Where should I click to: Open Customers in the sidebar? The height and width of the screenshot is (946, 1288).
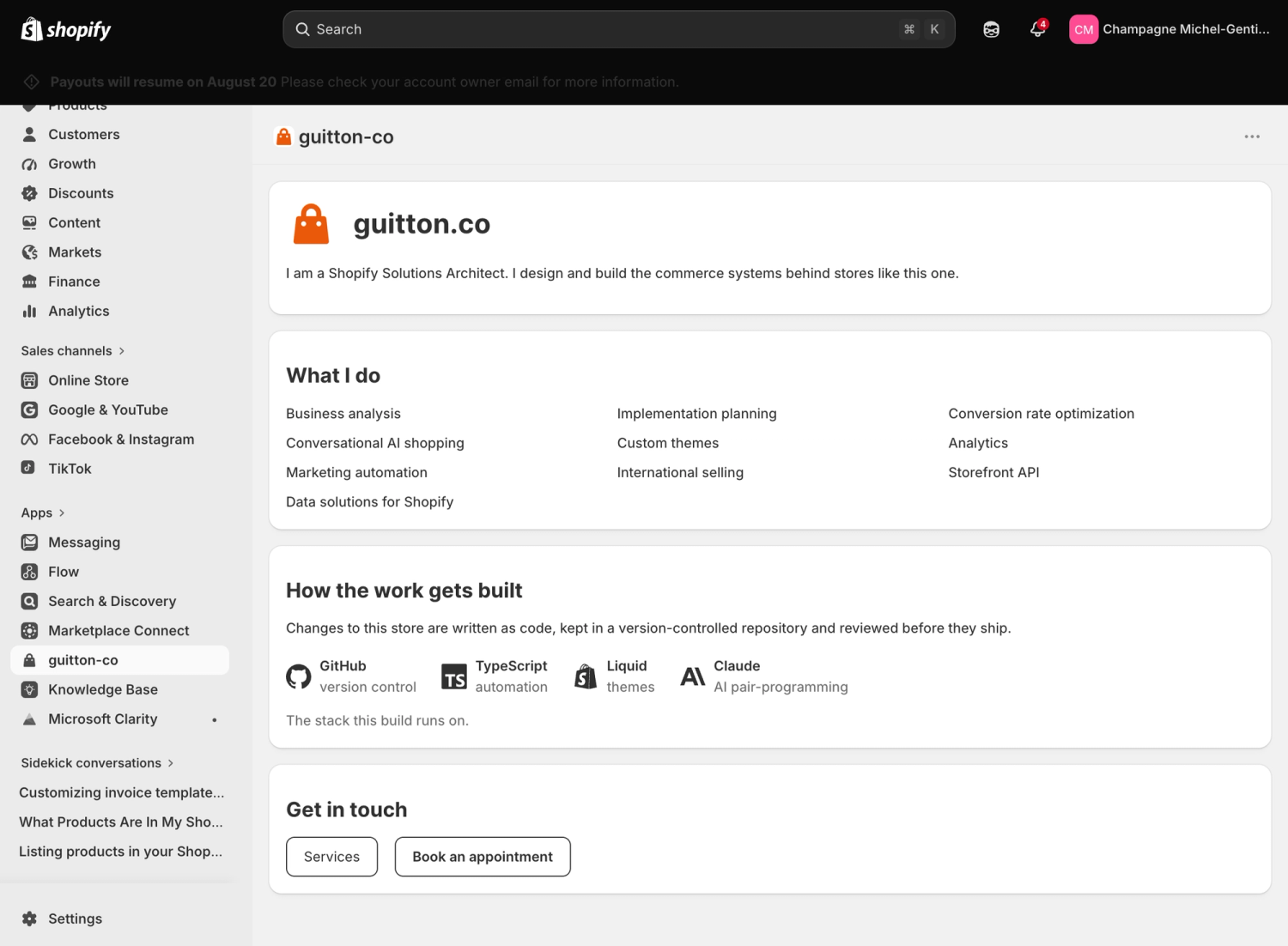point(120,135)
